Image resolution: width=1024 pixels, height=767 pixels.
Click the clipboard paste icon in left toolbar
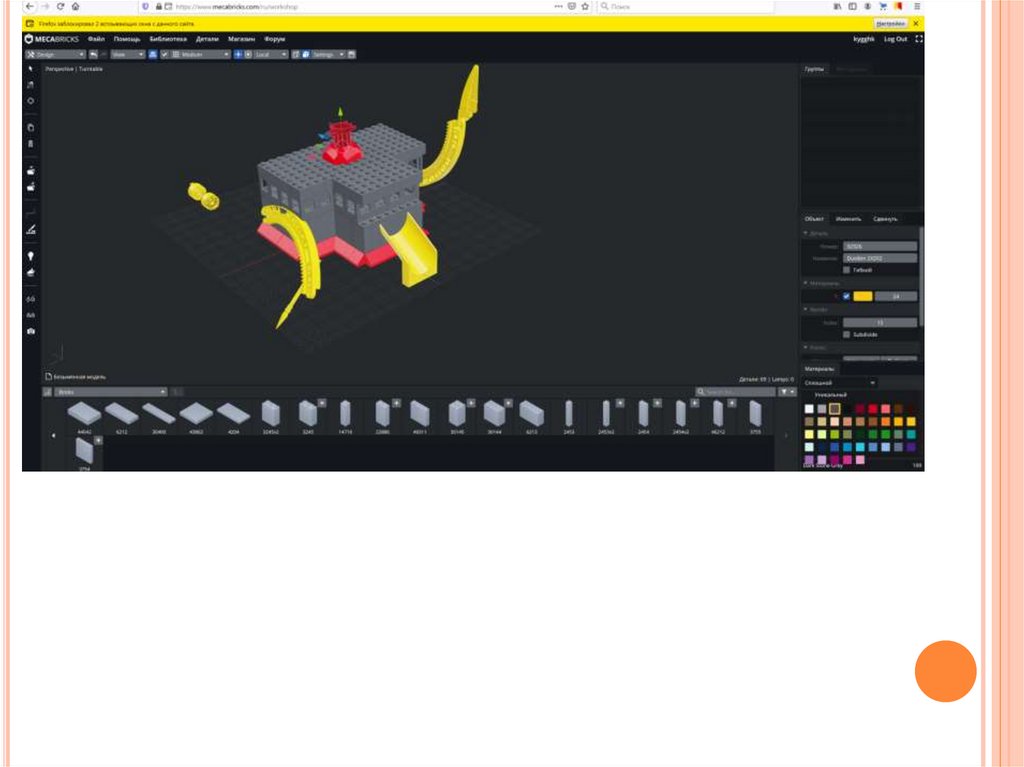tap(31, 127)
